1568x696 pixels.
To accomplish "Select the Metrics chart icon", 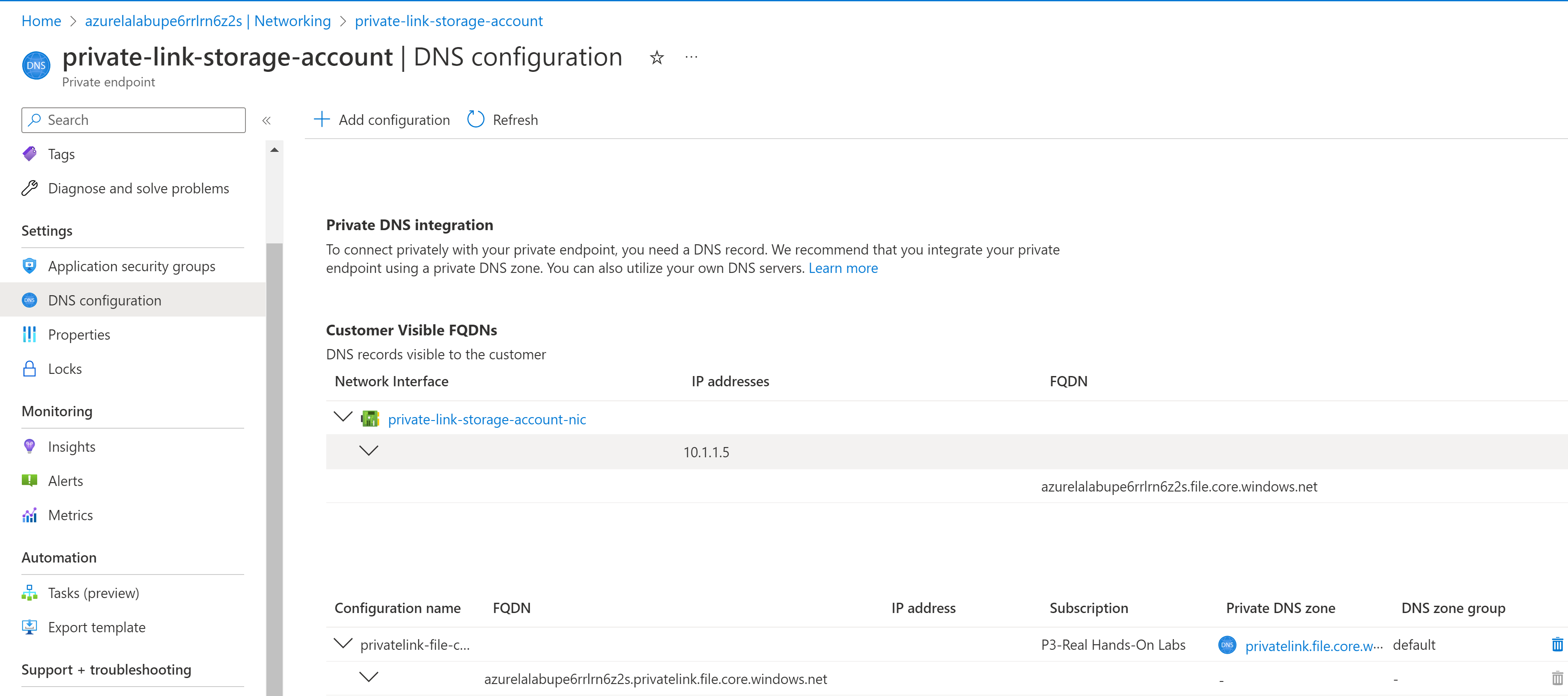I will 29,515.
